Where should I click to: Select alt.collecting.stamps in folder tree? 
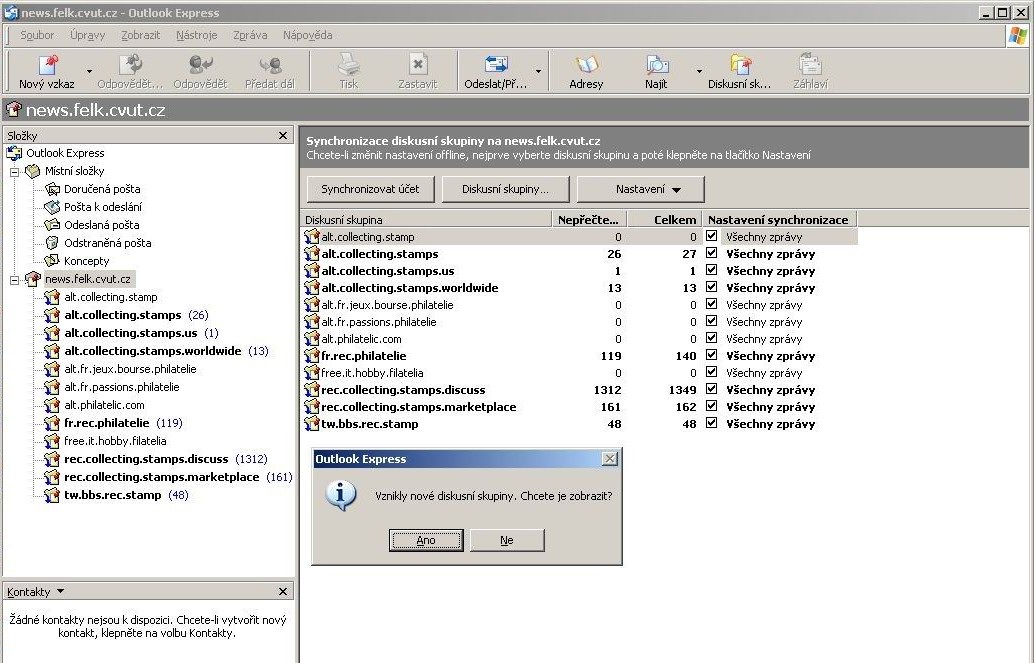123,315
